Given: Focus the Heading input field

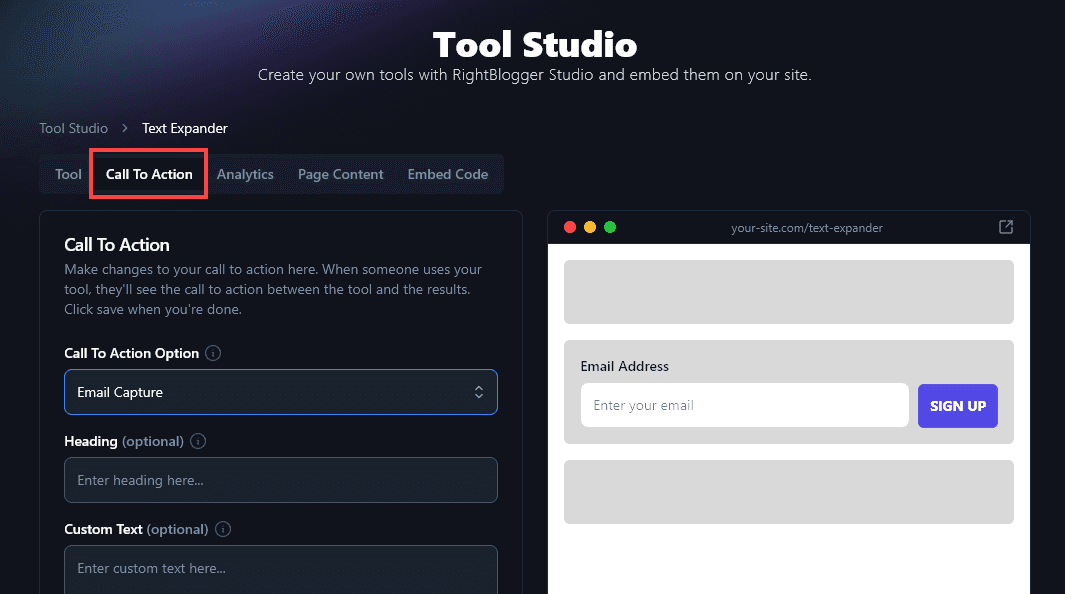Looking at the screenshot, I should point(280,480).
